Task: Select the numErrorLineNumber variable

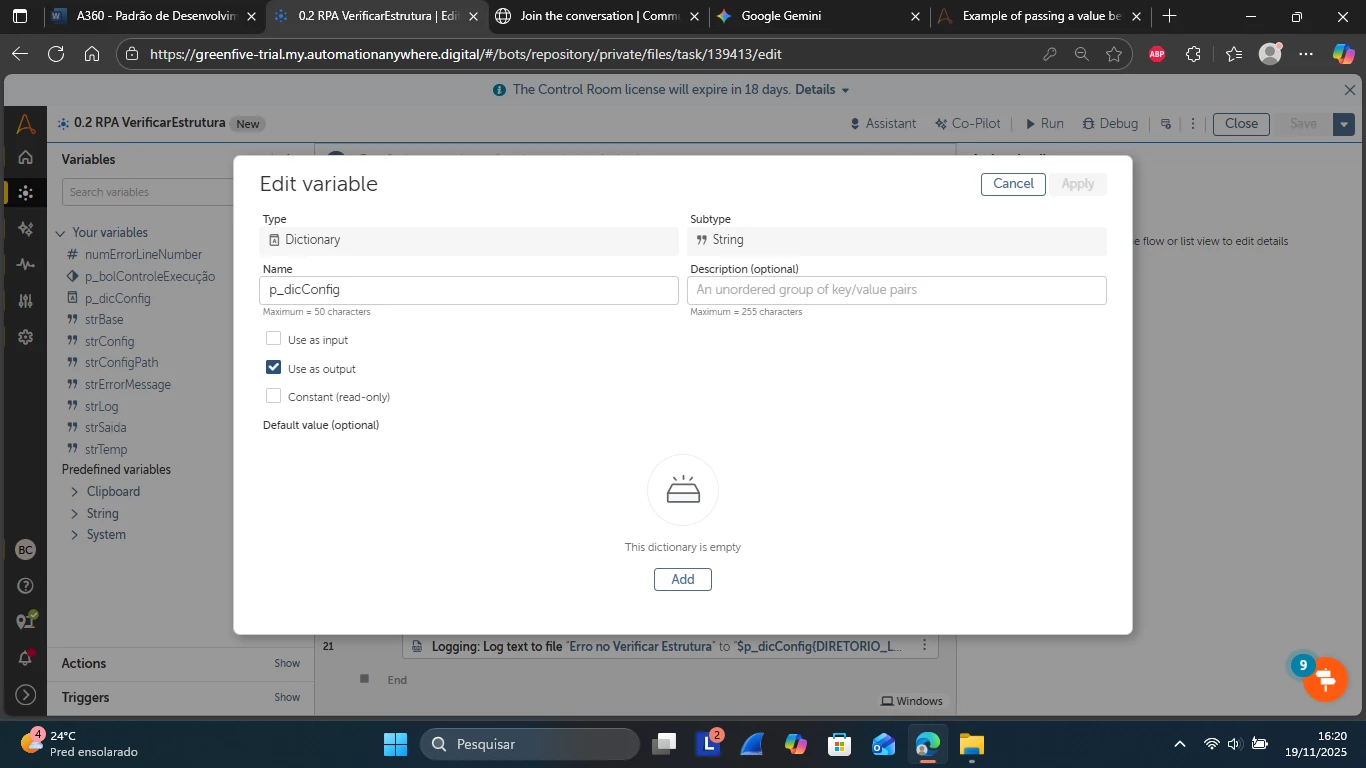Action: coord(143,255)
